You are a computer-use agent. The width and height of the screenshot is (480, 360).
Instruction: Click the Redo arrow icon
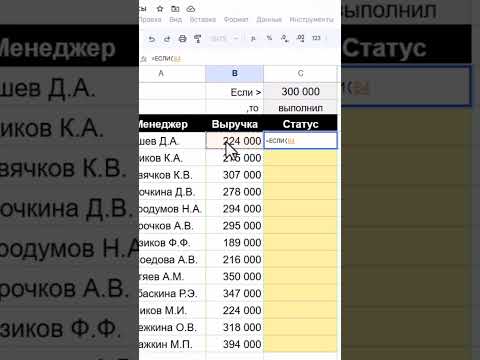(167, 39)
